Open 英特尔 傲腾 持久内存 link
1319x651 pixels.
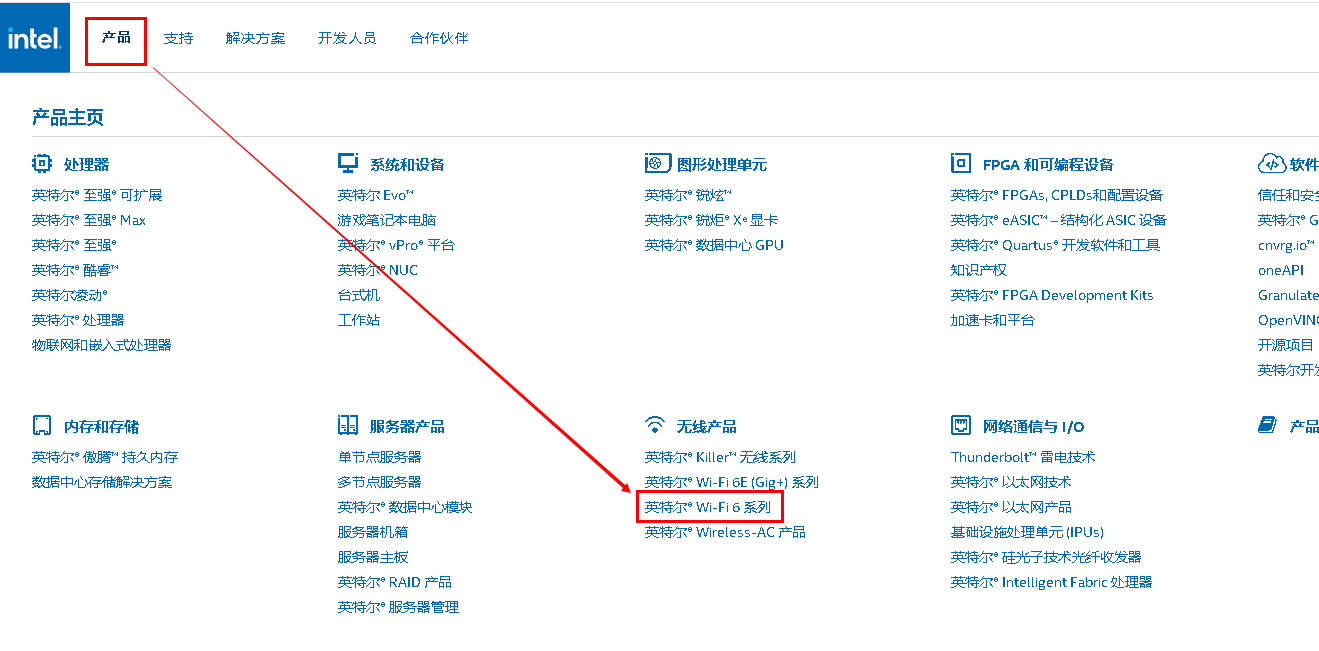(105, 457)
